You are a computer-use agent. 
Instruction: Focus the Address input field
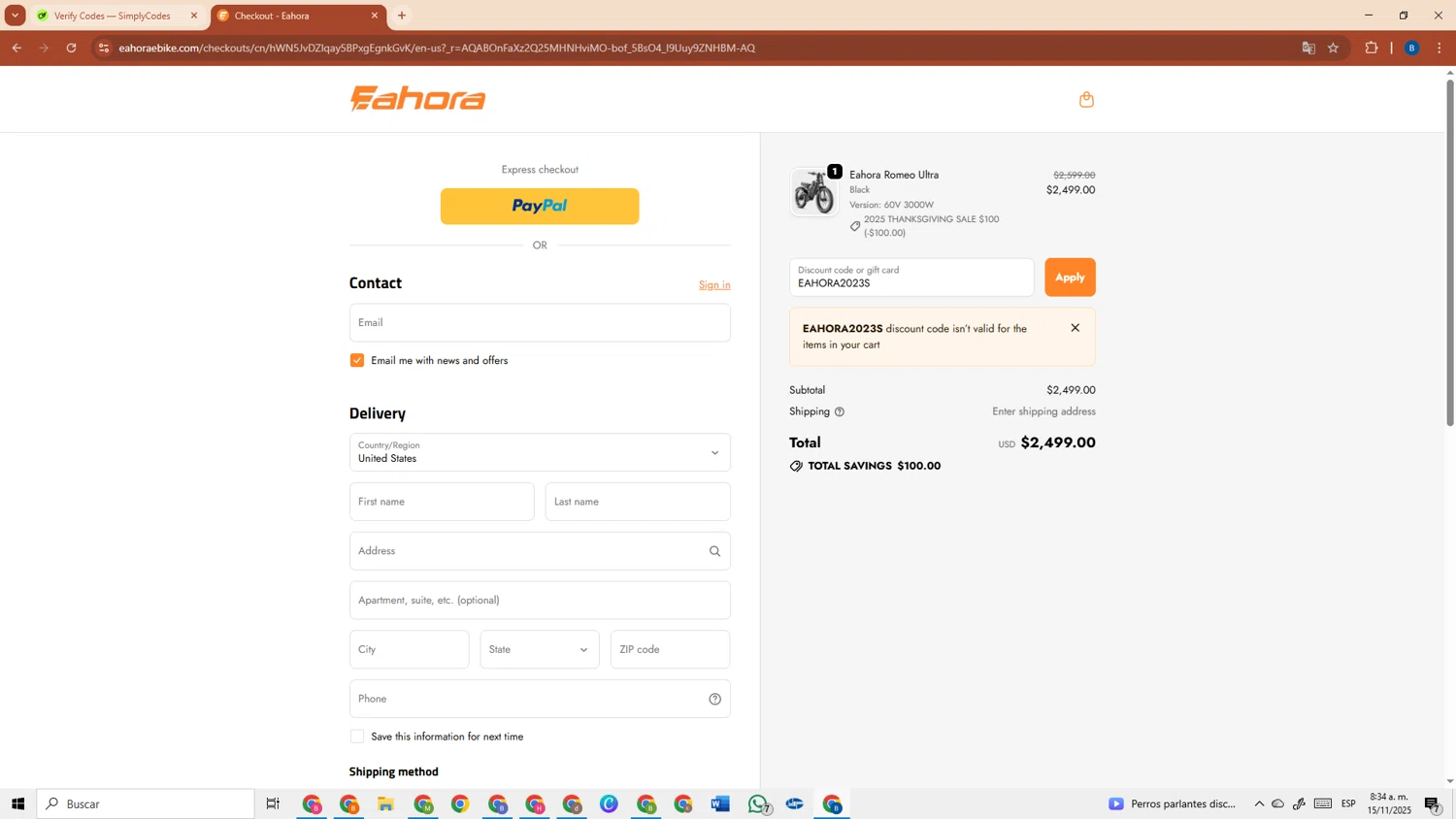(x=540, y=551)
